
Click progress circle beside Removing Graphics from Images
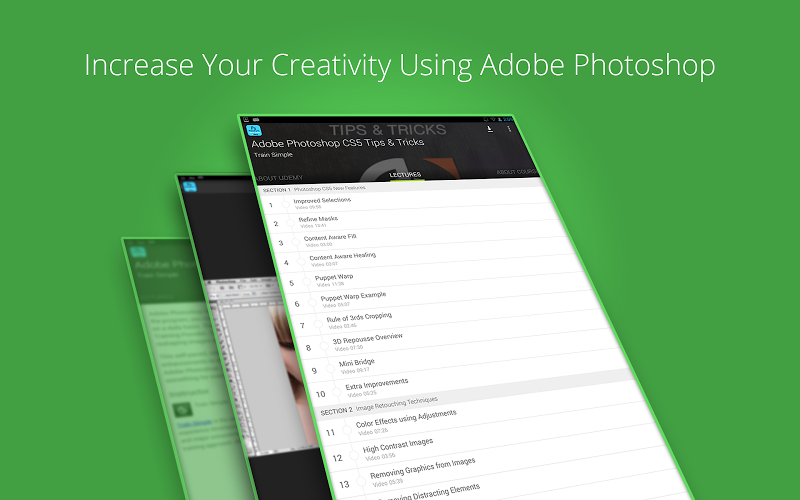(x=361, y=481)
